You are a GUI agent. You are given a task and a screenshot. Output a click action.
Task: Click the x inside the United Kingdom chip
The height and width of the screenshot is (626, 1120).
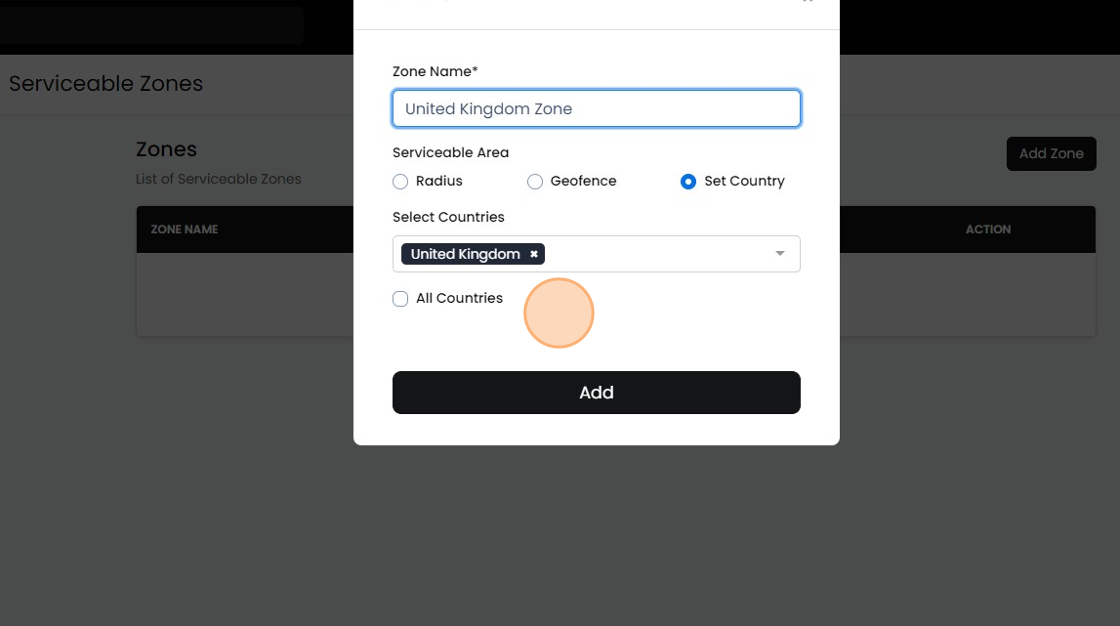coord(533,254)
